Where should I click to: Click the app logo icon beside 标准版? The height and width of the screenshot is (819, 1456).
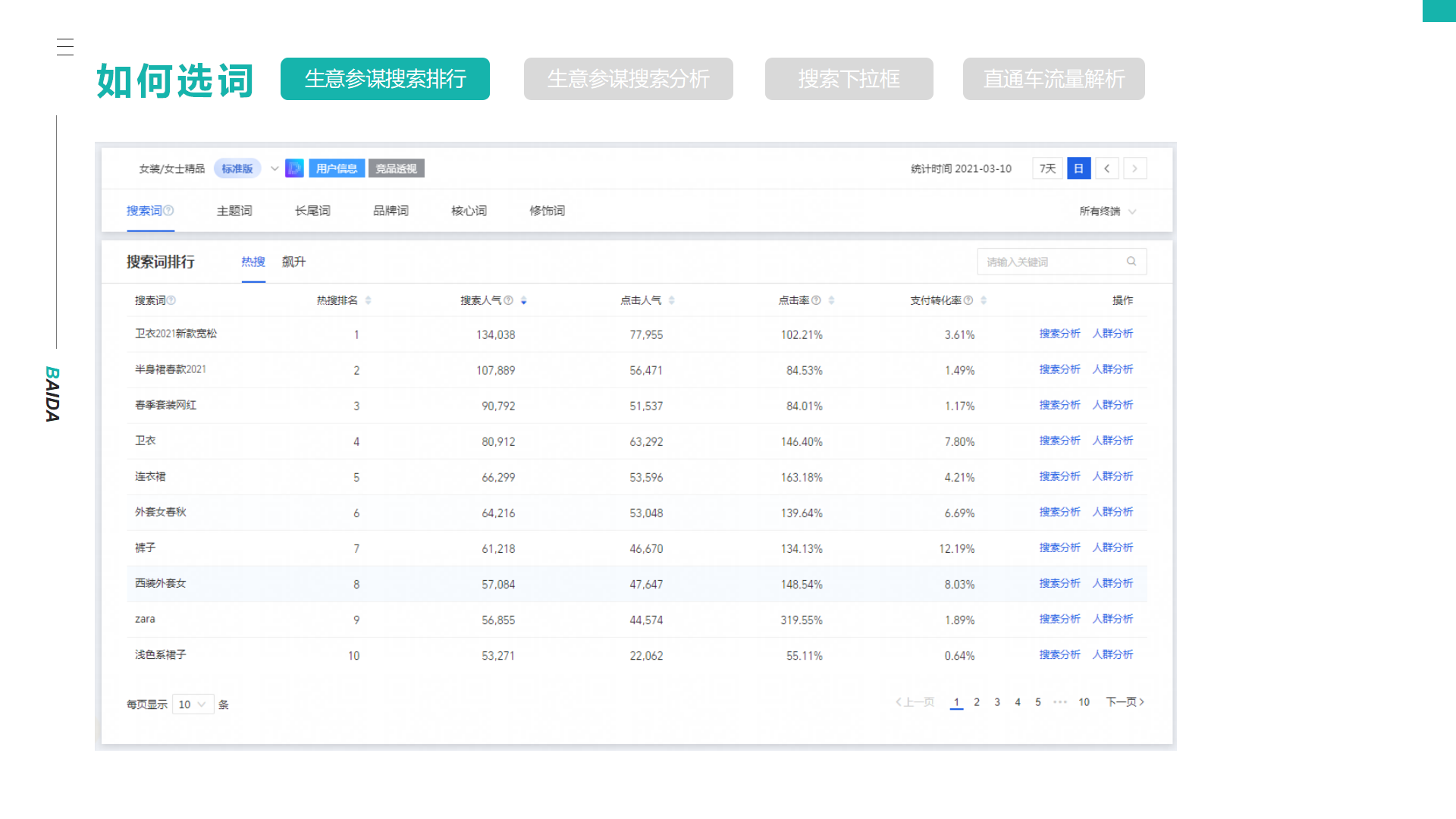pos(293,168)
